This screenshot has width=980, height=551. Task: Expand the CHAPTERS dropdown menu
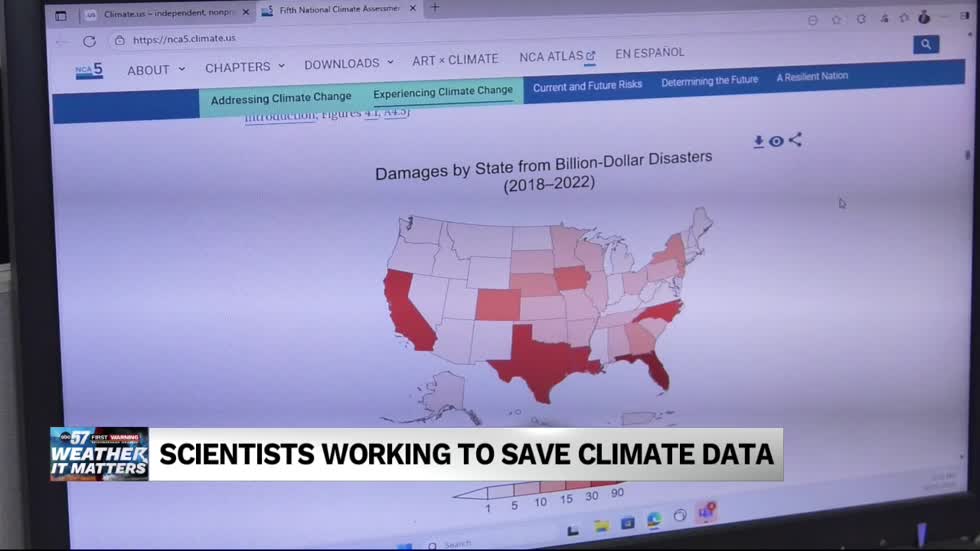244,67
